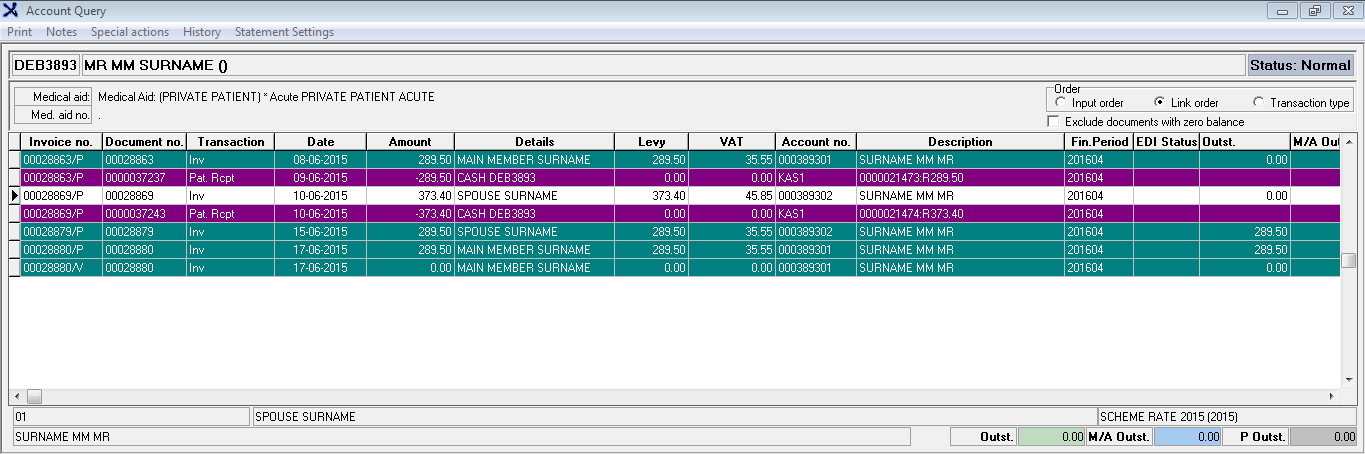Image resolution: width=1365 pixels, height=454 pixels.
Task: Select the Transaction type radio button
Action: (x=1258, y=103)
